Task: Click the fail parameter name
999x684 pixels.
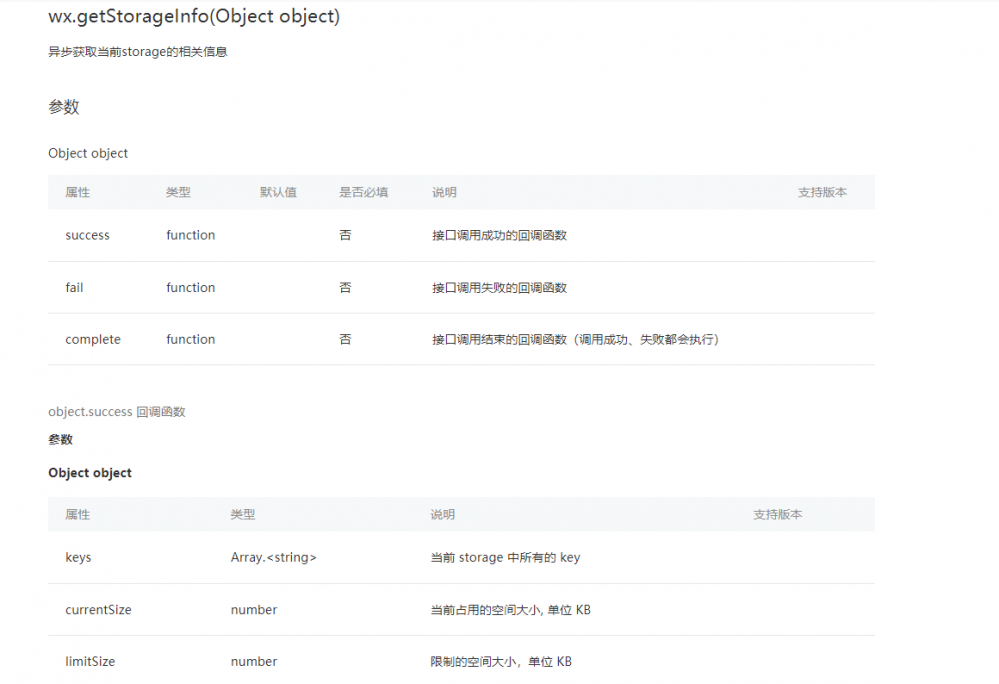Action: (x=74, y=287)
